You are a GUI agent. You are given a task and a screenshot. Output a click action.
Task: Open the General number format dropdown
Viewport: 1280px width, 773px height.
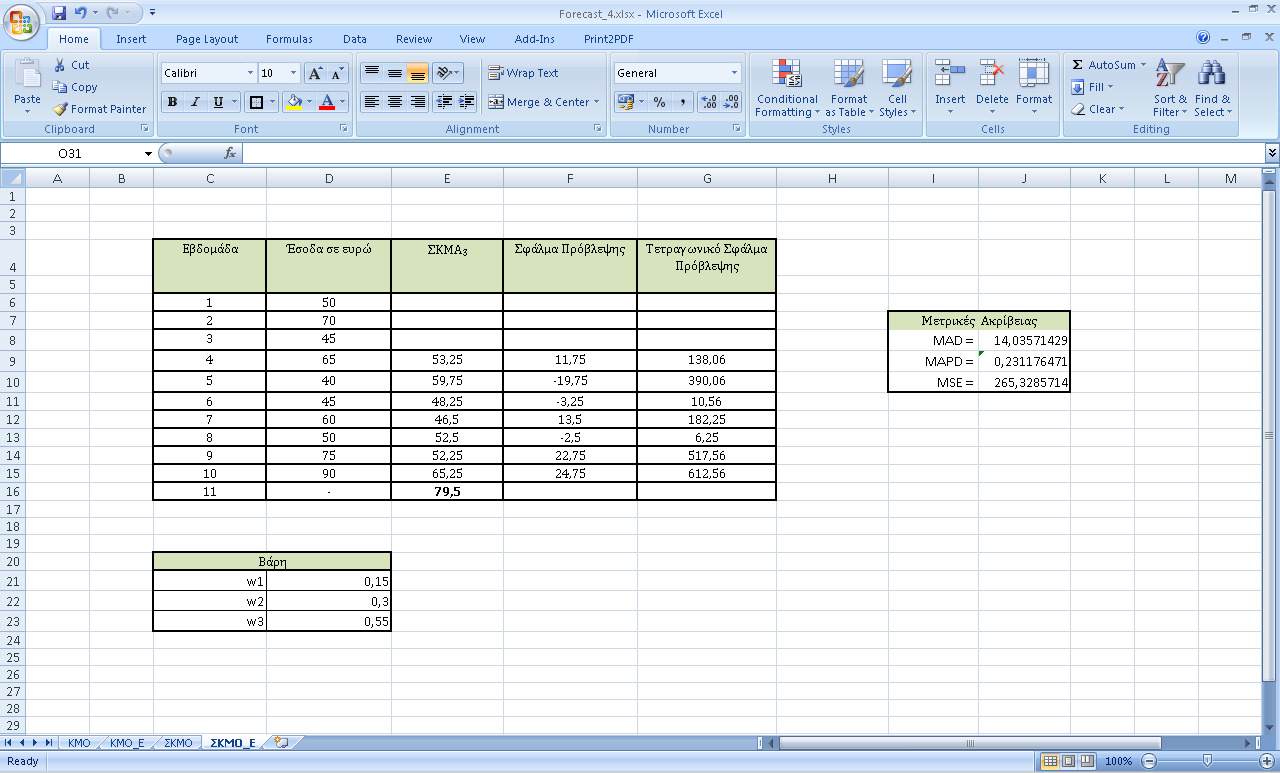[x=734, y=73]
